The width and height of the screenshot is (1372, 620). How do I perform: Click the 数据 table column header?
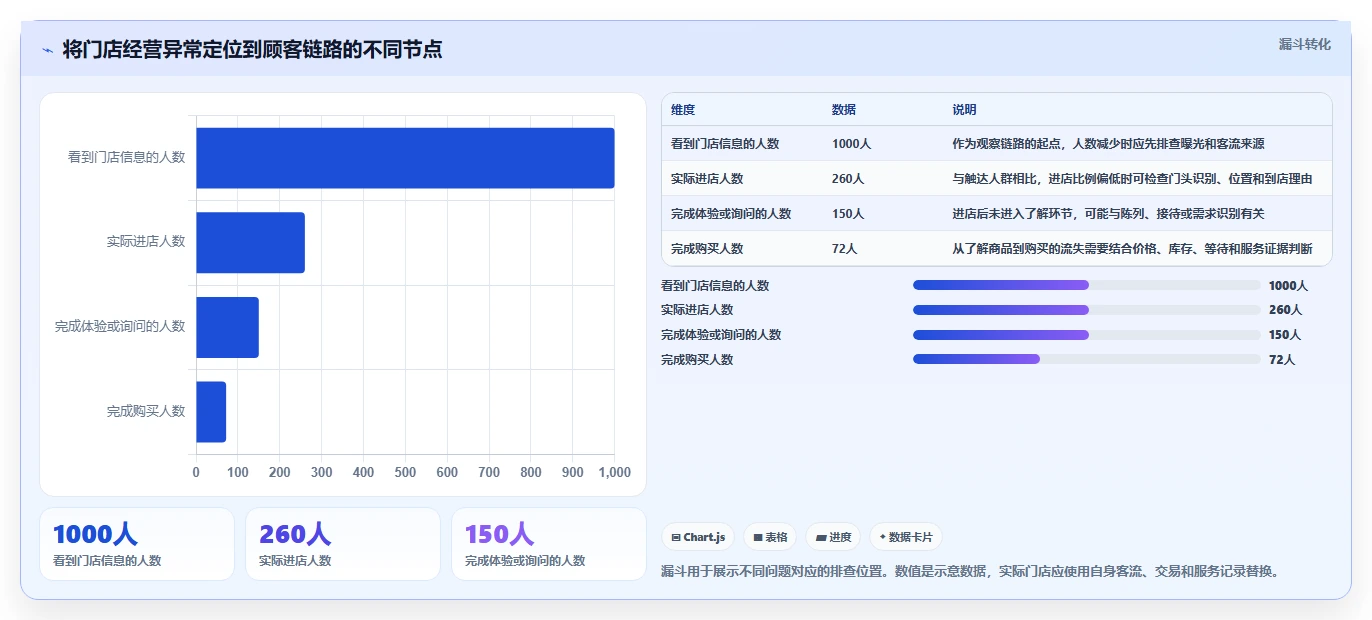click(844, 109)
